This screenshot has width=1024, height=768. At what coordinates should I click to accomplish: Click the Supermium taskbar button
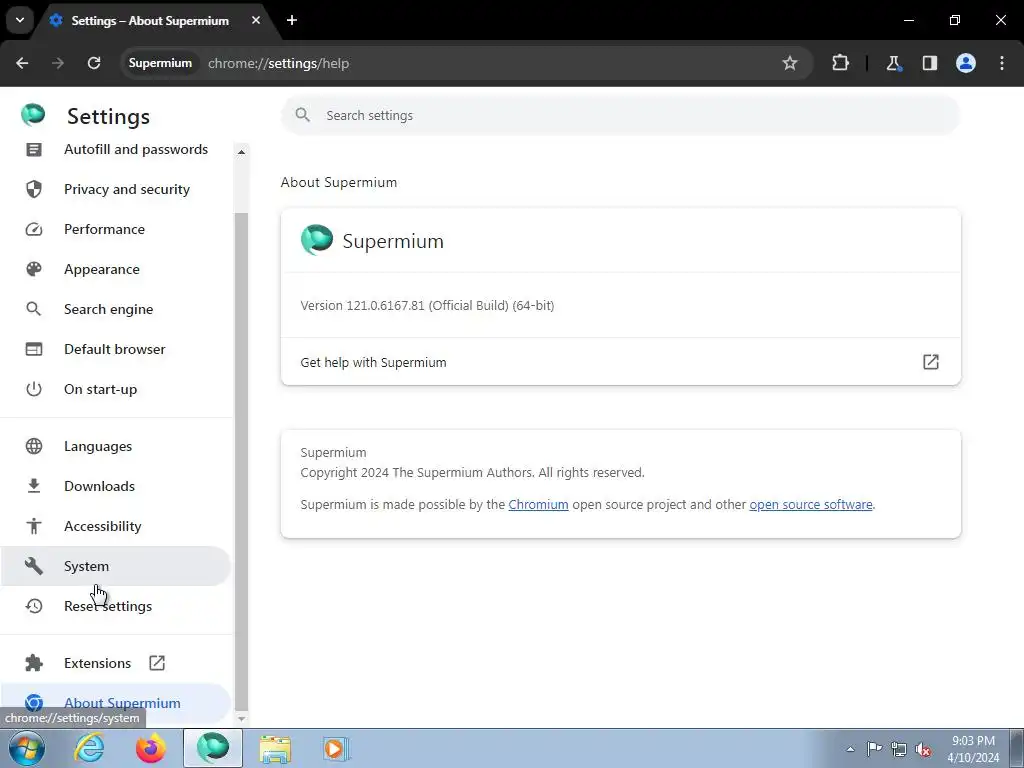point(213,748)
